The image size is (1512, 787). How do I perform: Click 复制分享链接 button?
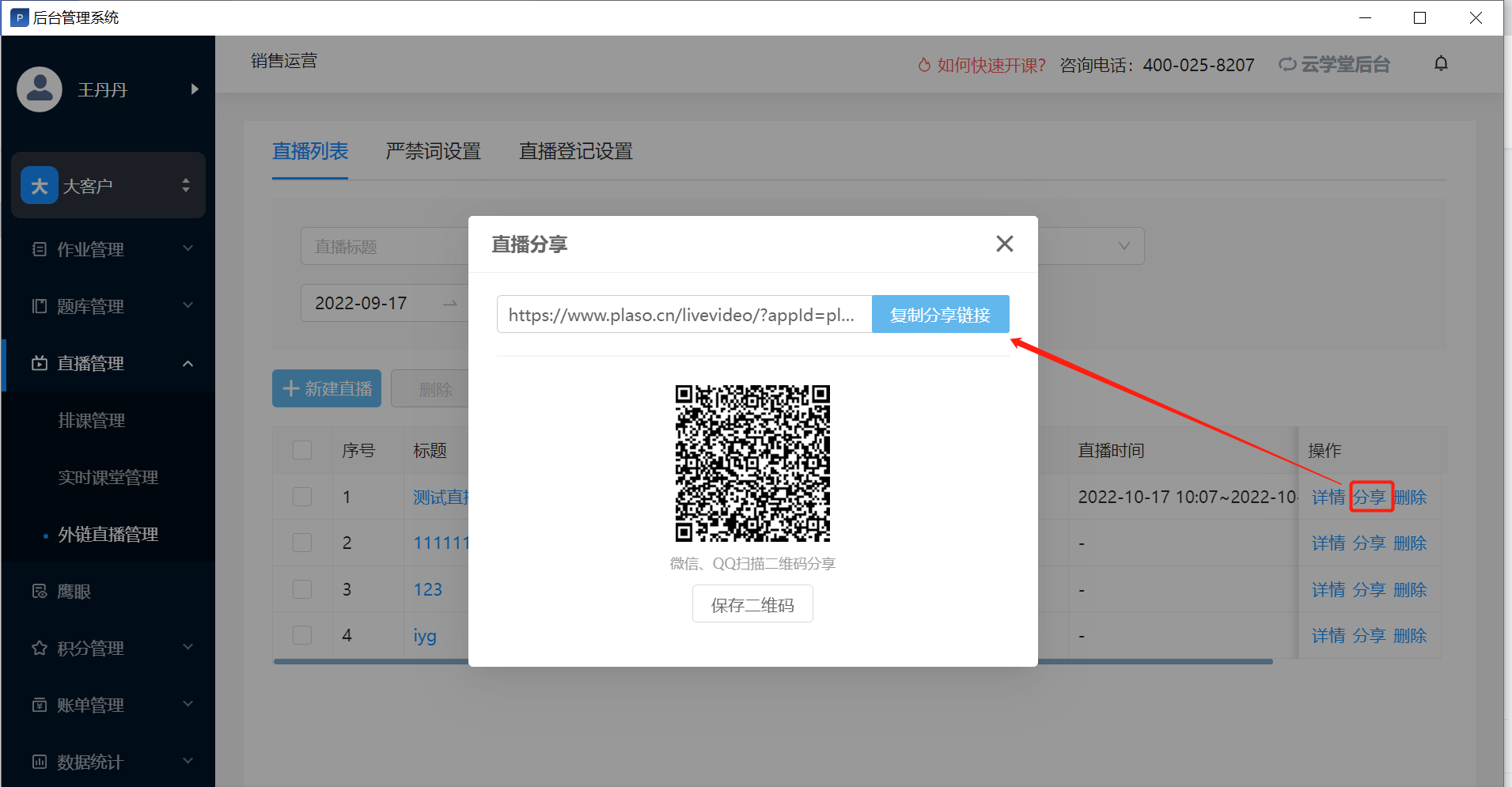tap(940, 315)
